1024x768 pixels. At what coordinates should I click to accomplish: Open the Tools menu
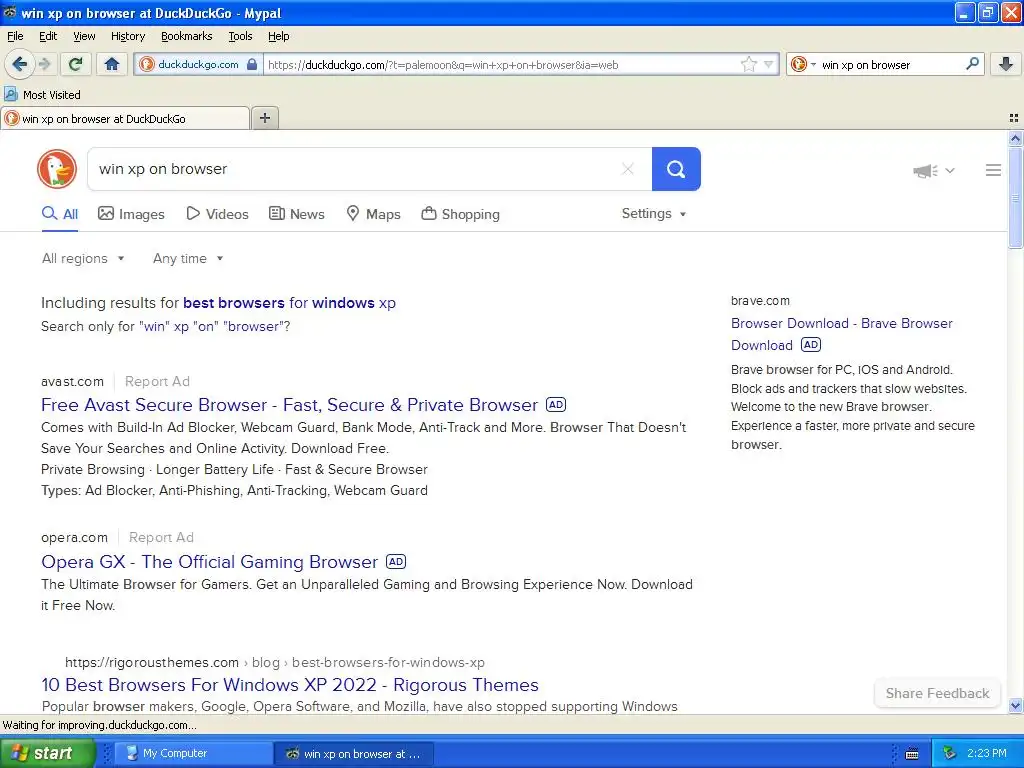240,36
